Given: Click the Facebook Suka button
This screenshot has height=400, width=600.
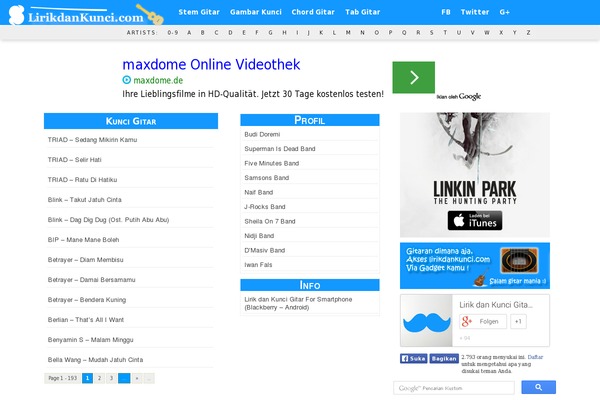Looking at the screenshot, I should point(413,359).
